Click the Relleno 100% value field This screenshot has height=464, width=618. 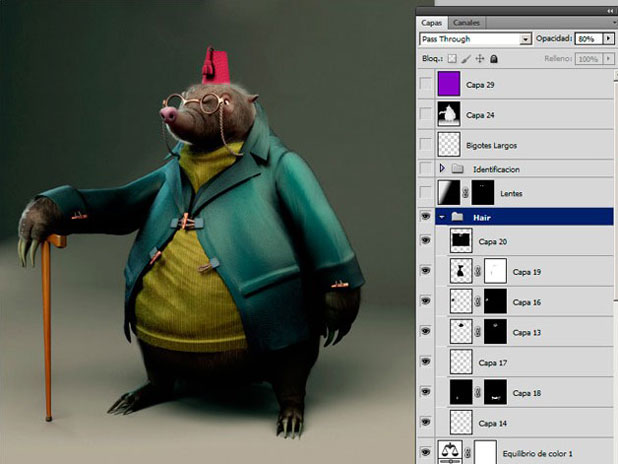(x=588, y=59)
